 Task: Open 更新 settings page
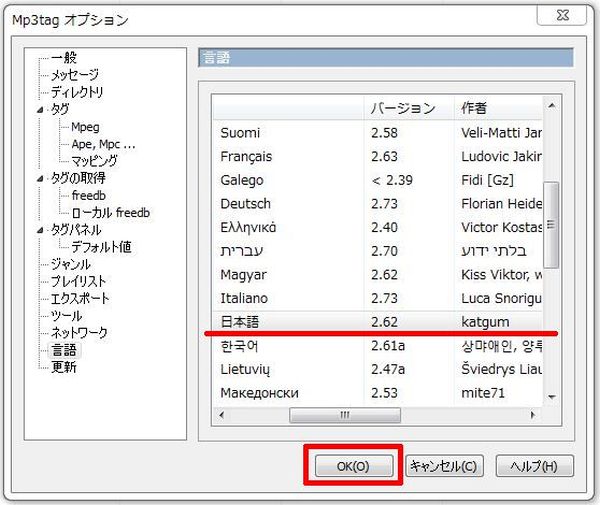64,367
